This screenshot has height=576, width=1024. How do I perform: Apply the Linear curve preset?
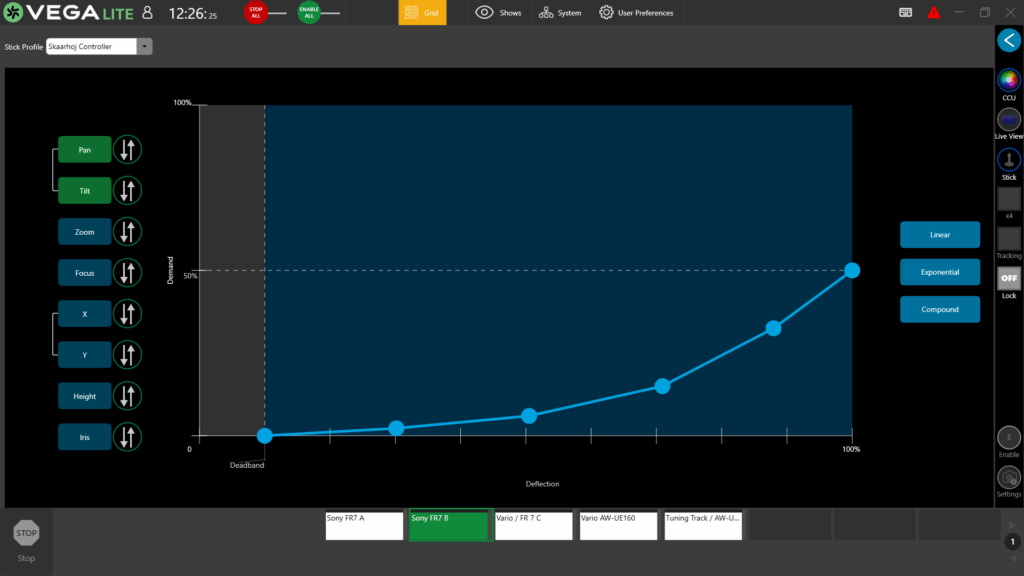tap(940, 234)
